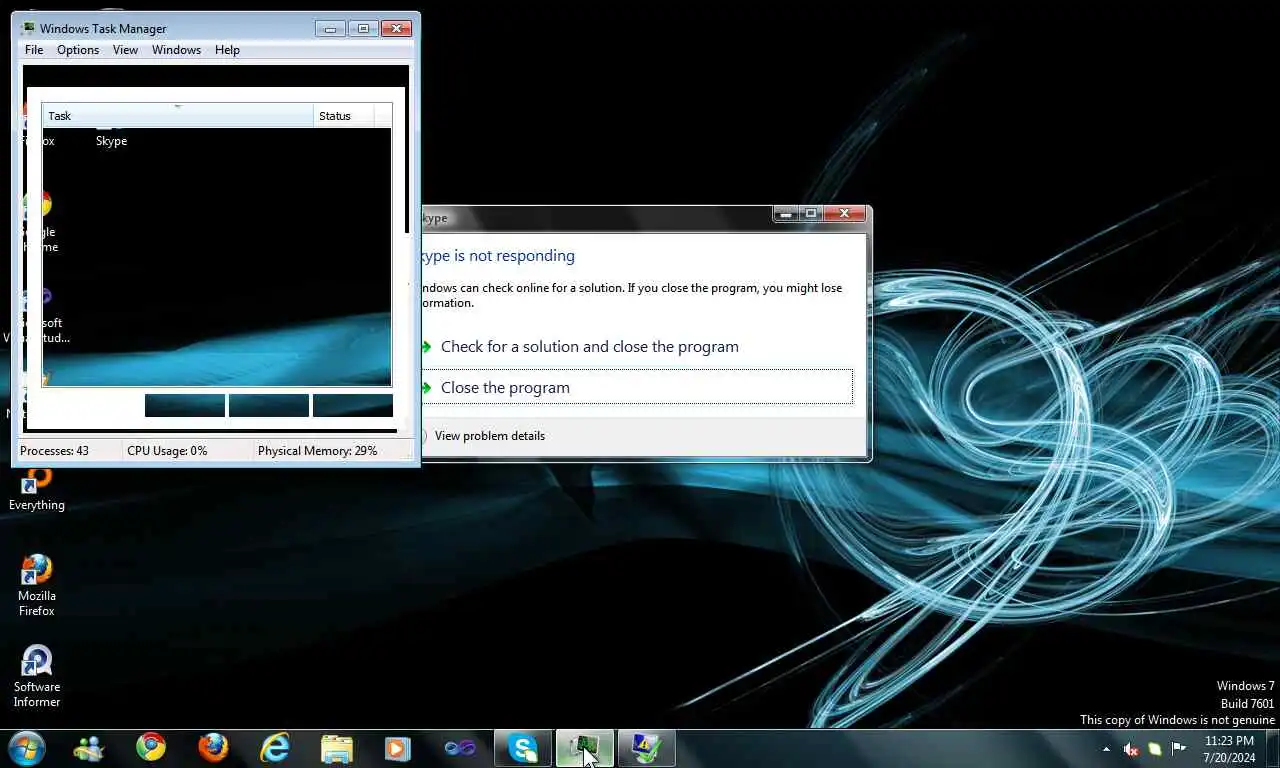The image size is (1280, 768).
Task: Open the Start menu orb
Action: 27,747
